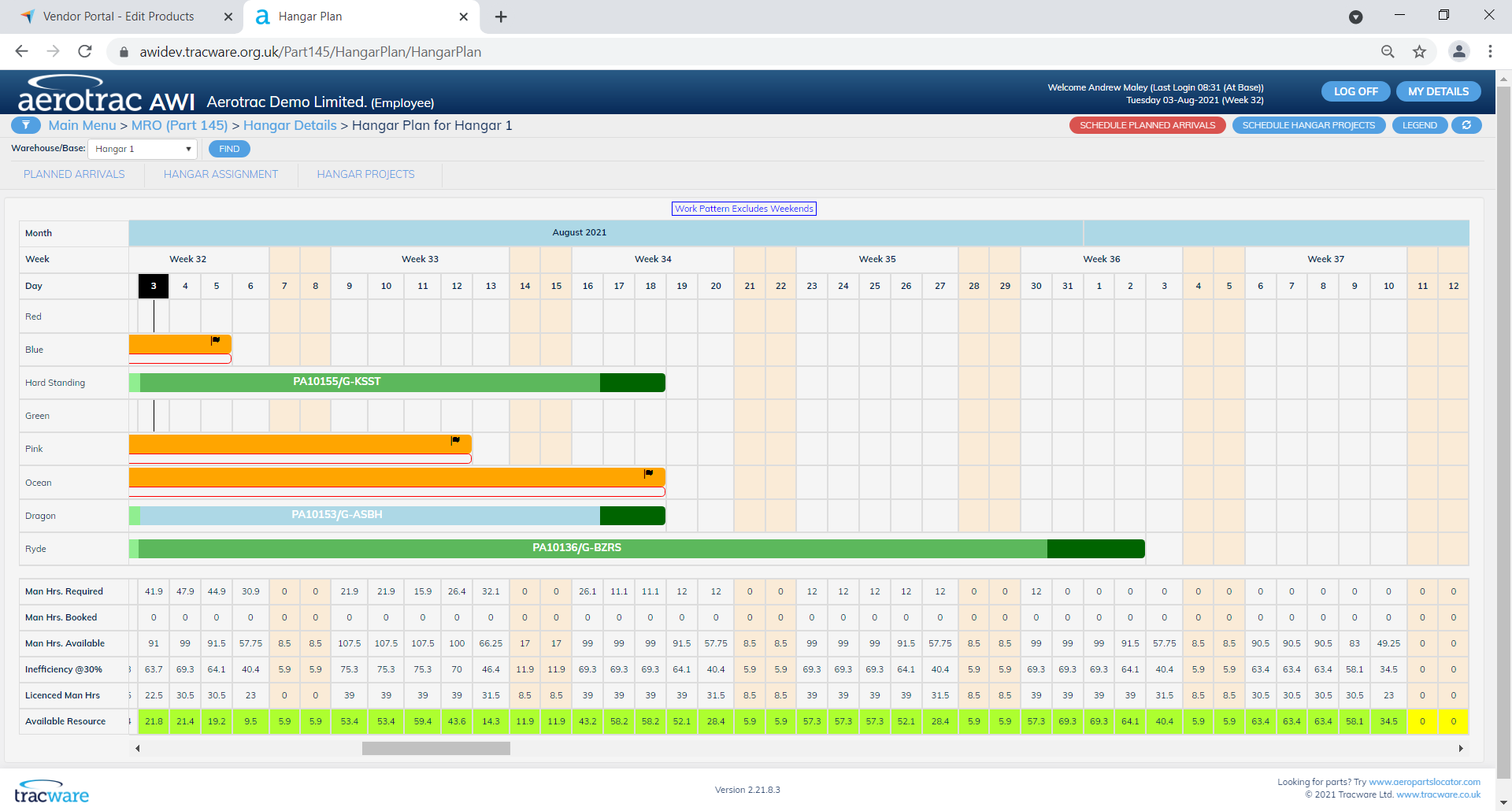Image resolution: width=1512 pixels, height=811 pixels.
Task: Bookmark this page with the star icon
Action: click(x=1419, y=51)
